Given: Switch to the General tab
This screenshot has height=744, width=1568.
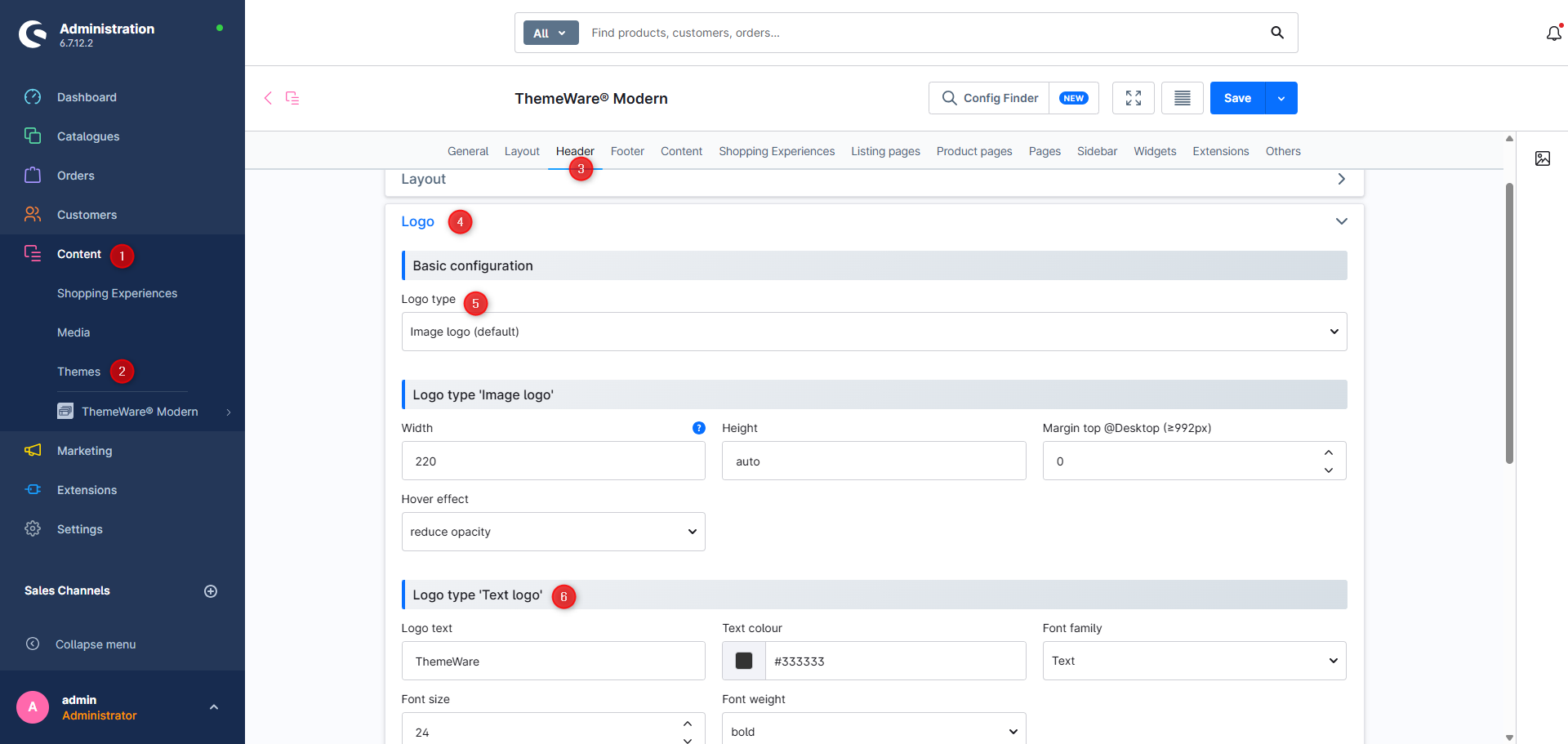Looking at the screenshot, I should pos(468,151).
